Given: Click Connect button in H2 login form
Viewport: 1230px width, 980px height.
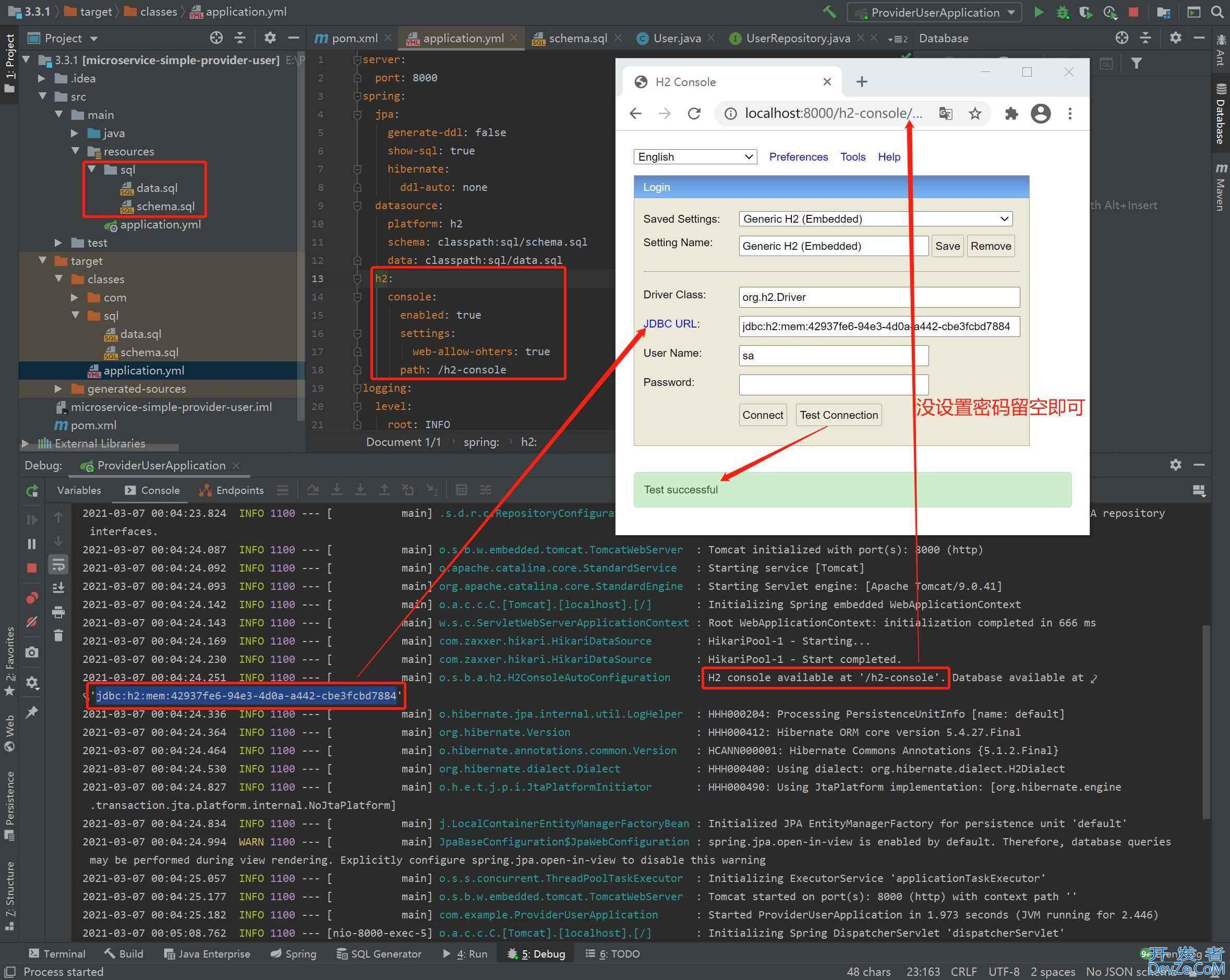Looking at the screenshot, I should [x=761, y=415].
